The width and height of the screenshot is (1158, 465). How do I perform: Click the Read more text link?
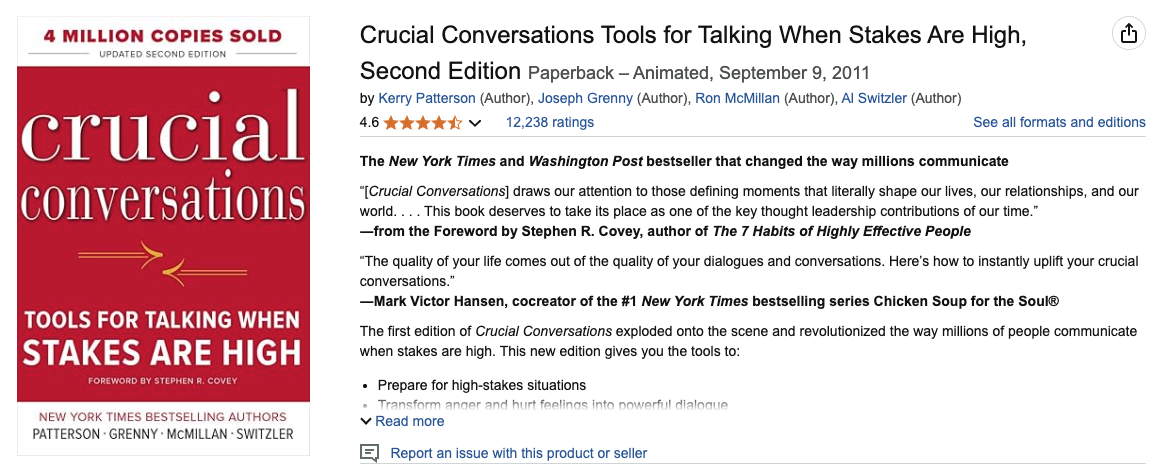(x=410, y=421)
